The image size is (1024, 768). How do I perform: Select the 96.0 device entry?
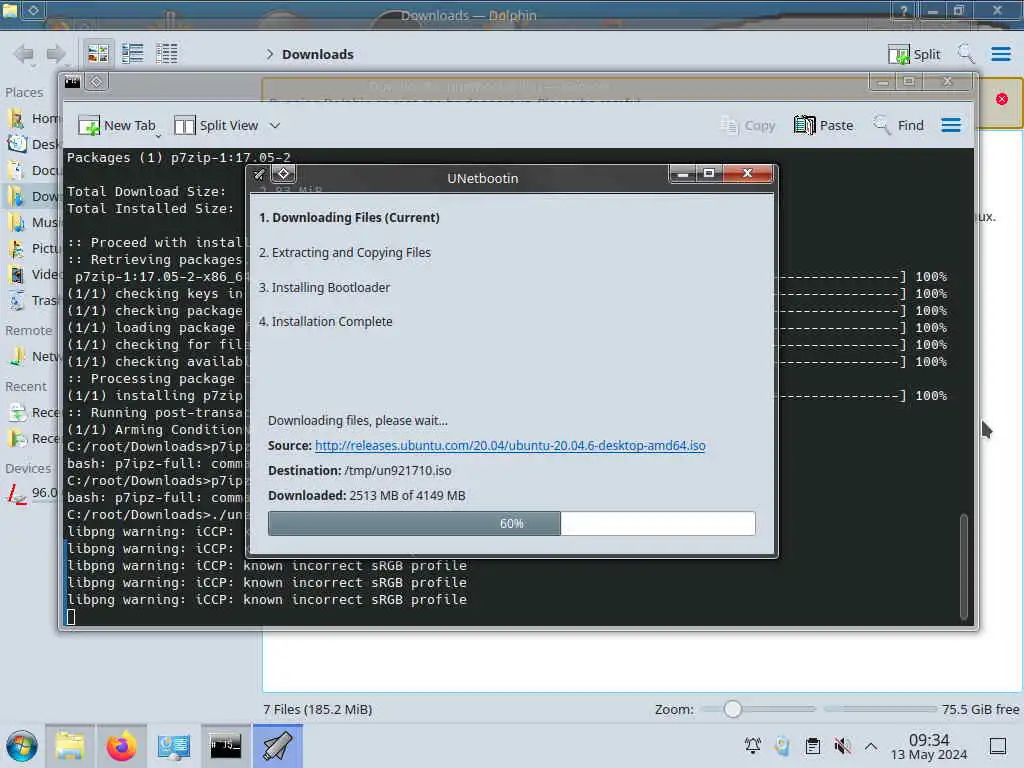coord(33,493)
